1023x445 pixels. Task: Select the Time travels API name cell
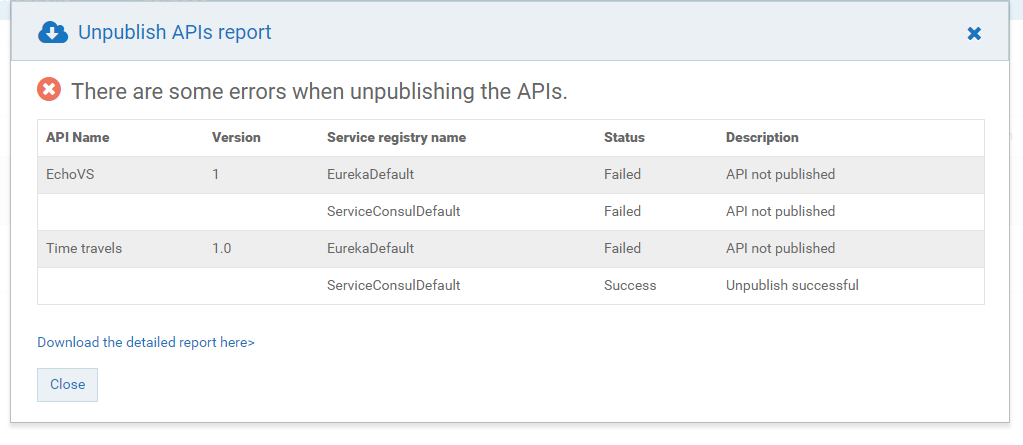84,249
